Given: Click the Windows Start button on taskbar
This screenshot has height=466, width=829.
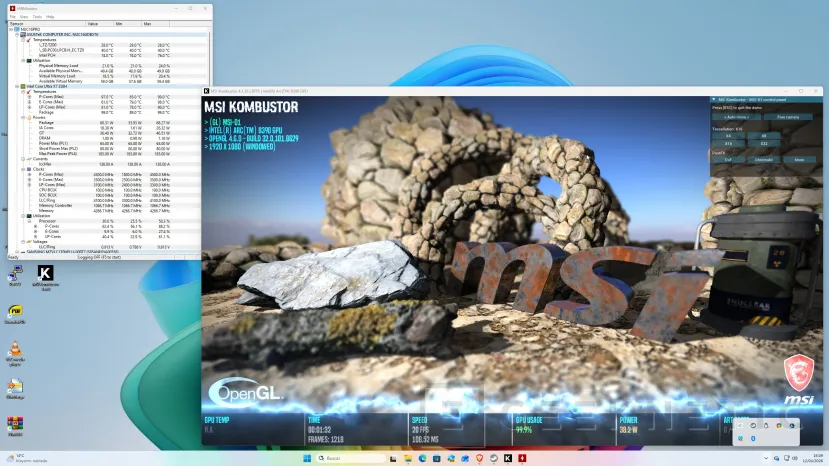Looking at the screenshot, I should 306,458.
